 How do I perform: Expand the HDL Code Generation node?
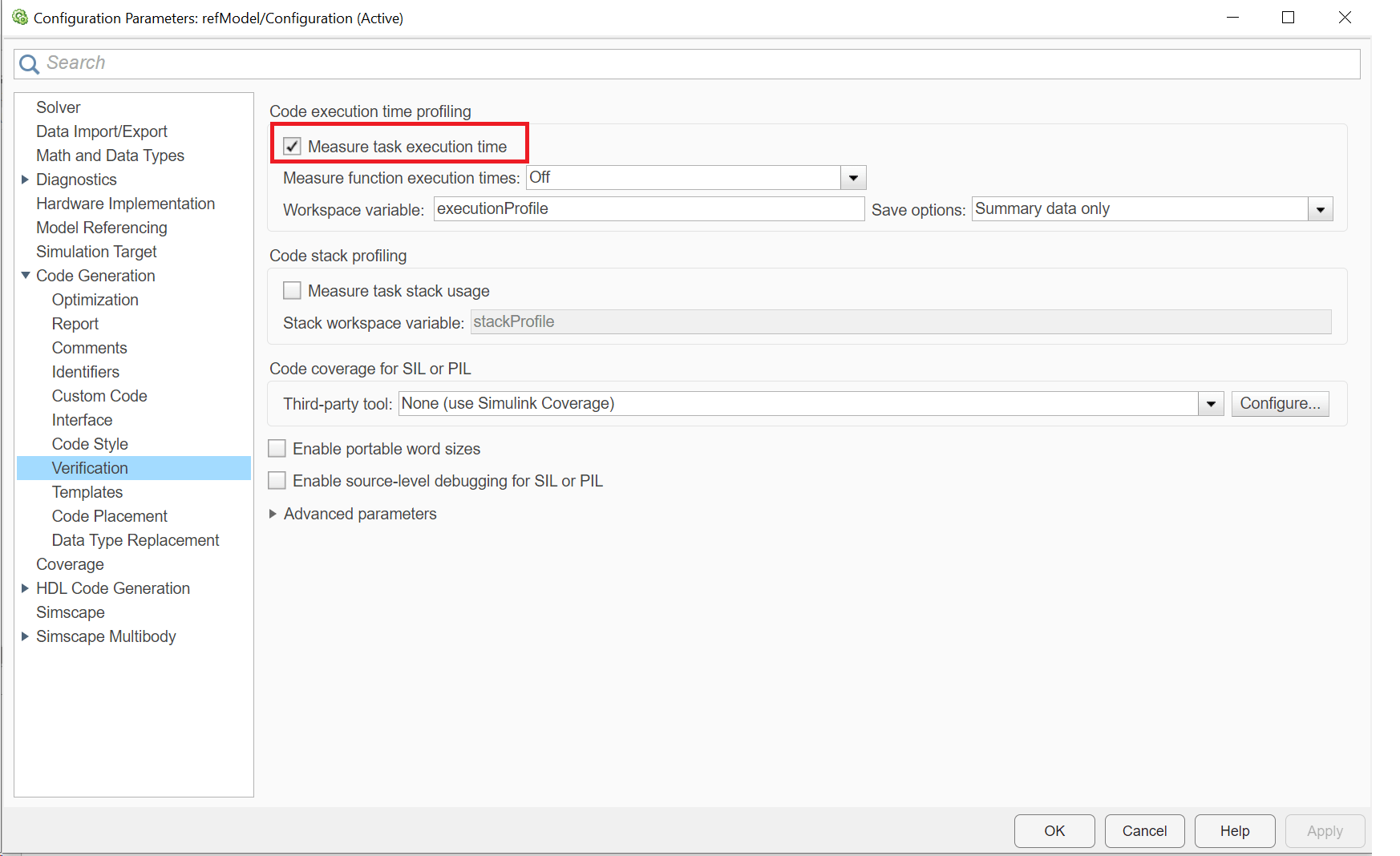tap(25, 588)
